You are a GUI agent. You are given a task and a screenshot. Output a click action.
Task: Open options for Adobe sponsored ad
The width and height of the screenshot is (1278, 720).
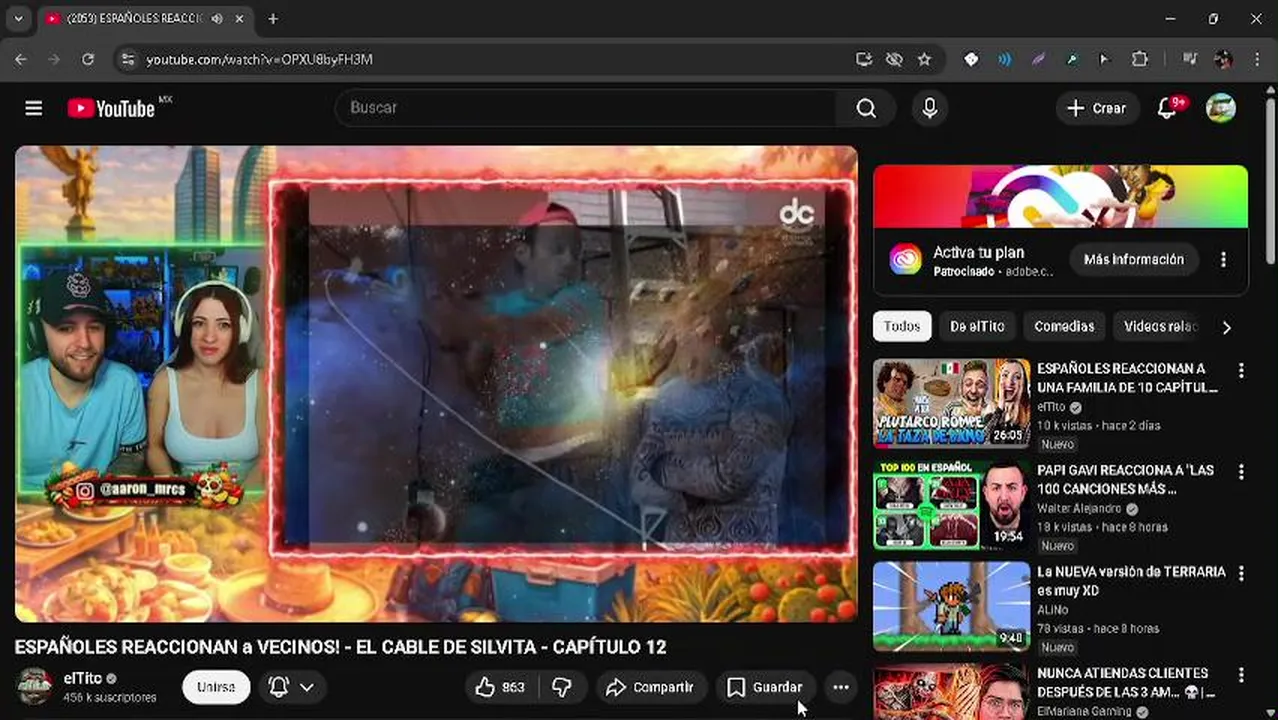1223,260
